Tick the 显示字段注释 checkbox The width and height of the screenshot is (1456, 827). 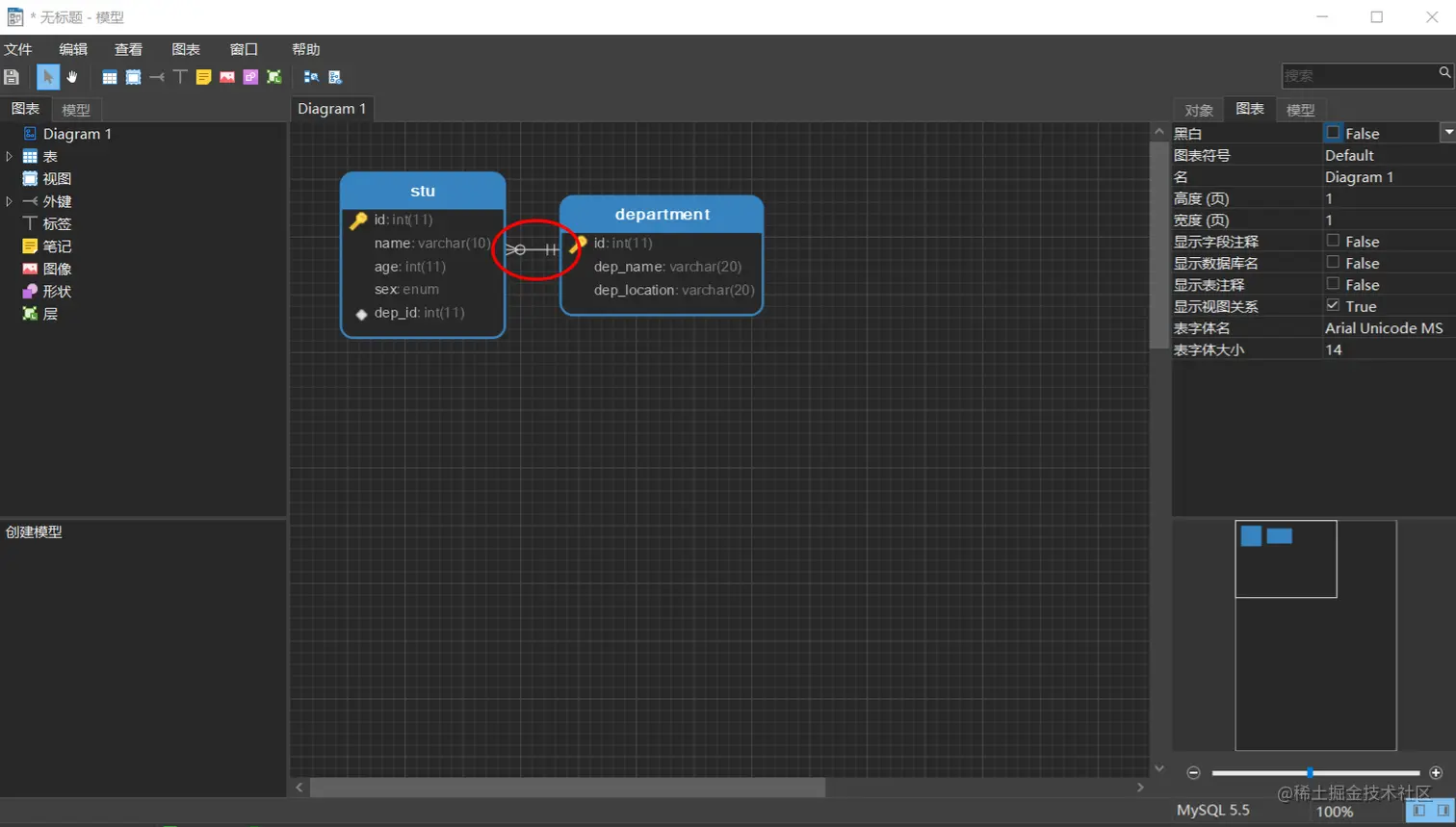pos(1333,241)
